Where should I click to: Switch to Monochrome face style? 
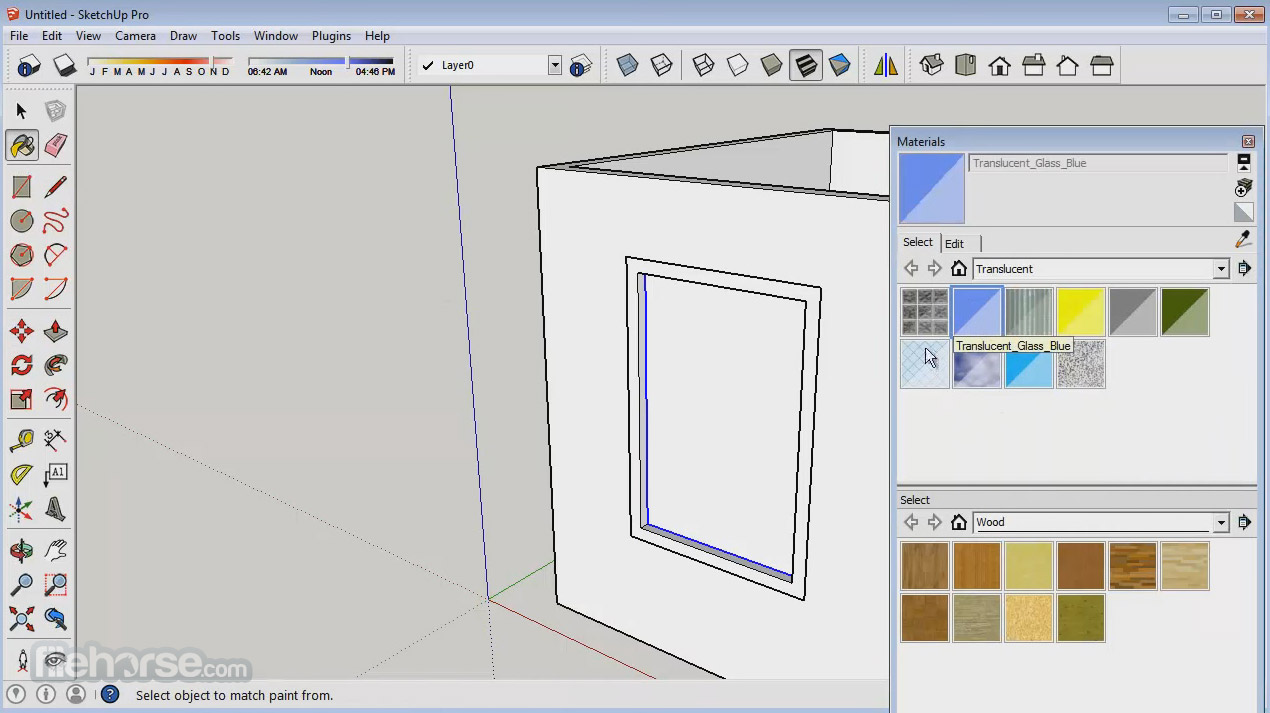pyautogui.click(x=840, y=66)
